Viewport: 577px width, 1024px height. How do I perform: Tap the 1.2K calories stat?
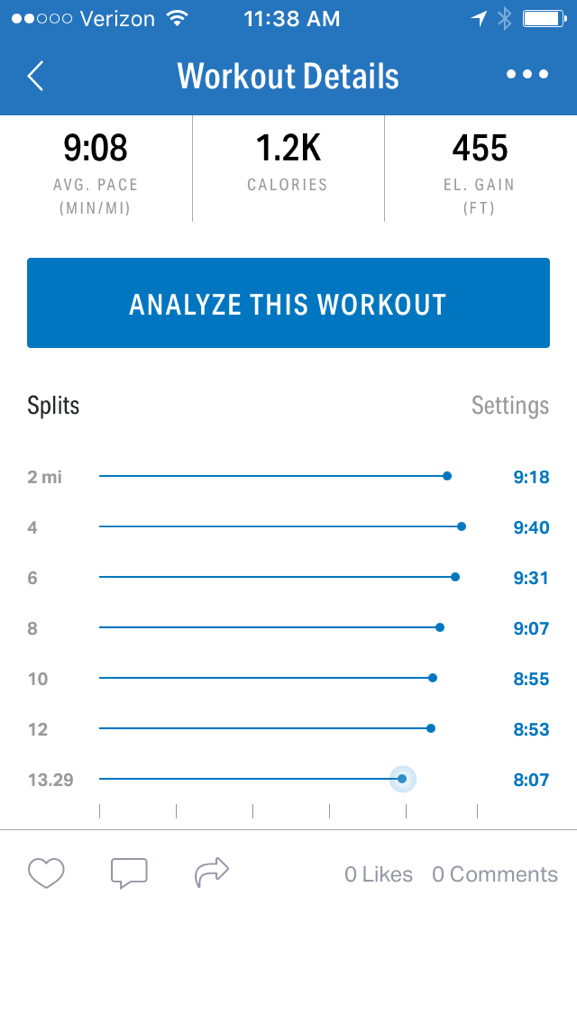tap(288, 161)
